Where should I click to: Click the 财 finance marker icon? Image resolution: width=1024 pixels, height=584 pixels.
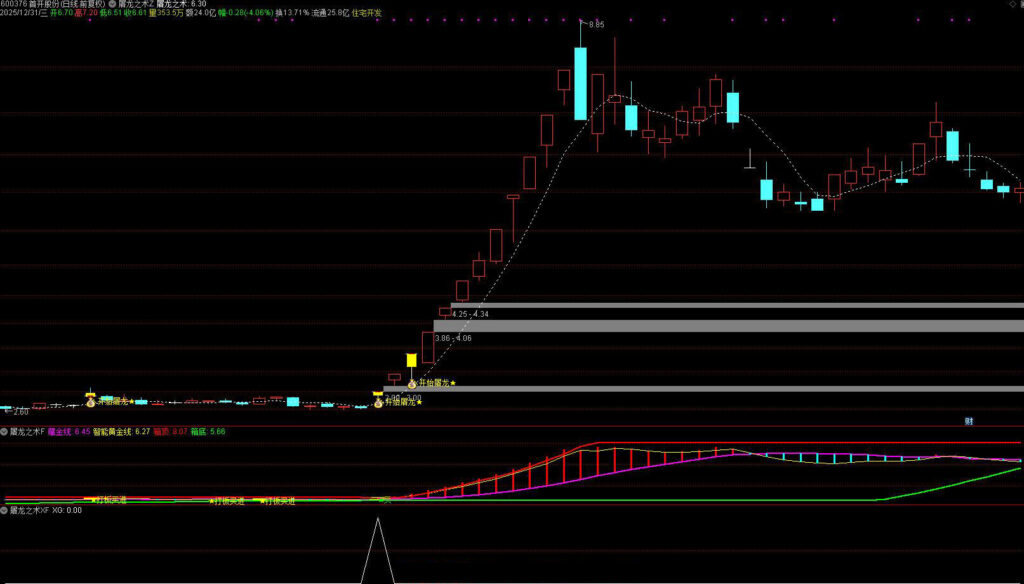click(969, 422)
